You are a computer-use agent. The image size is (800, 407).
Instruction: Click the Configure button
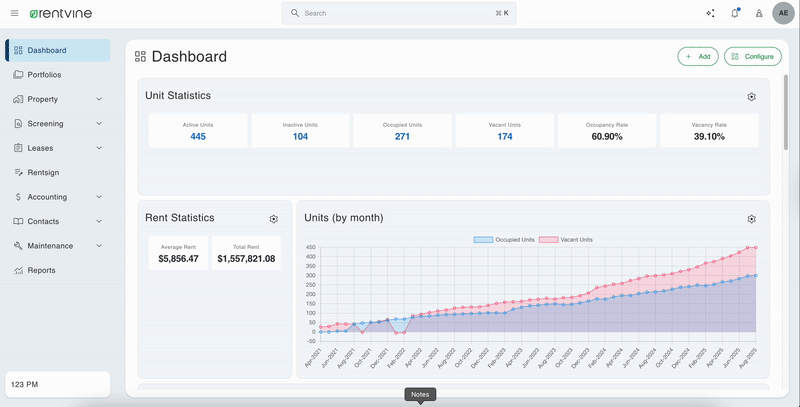click(752, 57)
